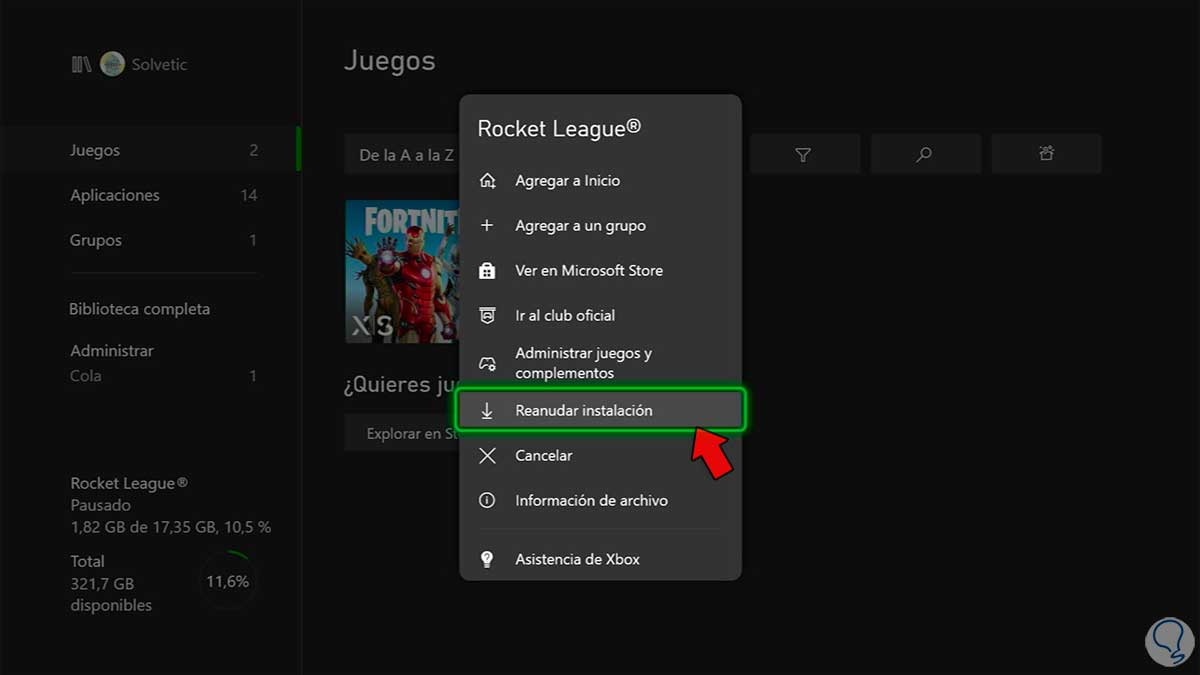Open the Solvetic profile avatar
Viewport: 1200px width, 675px height.
tap(112, 65)
